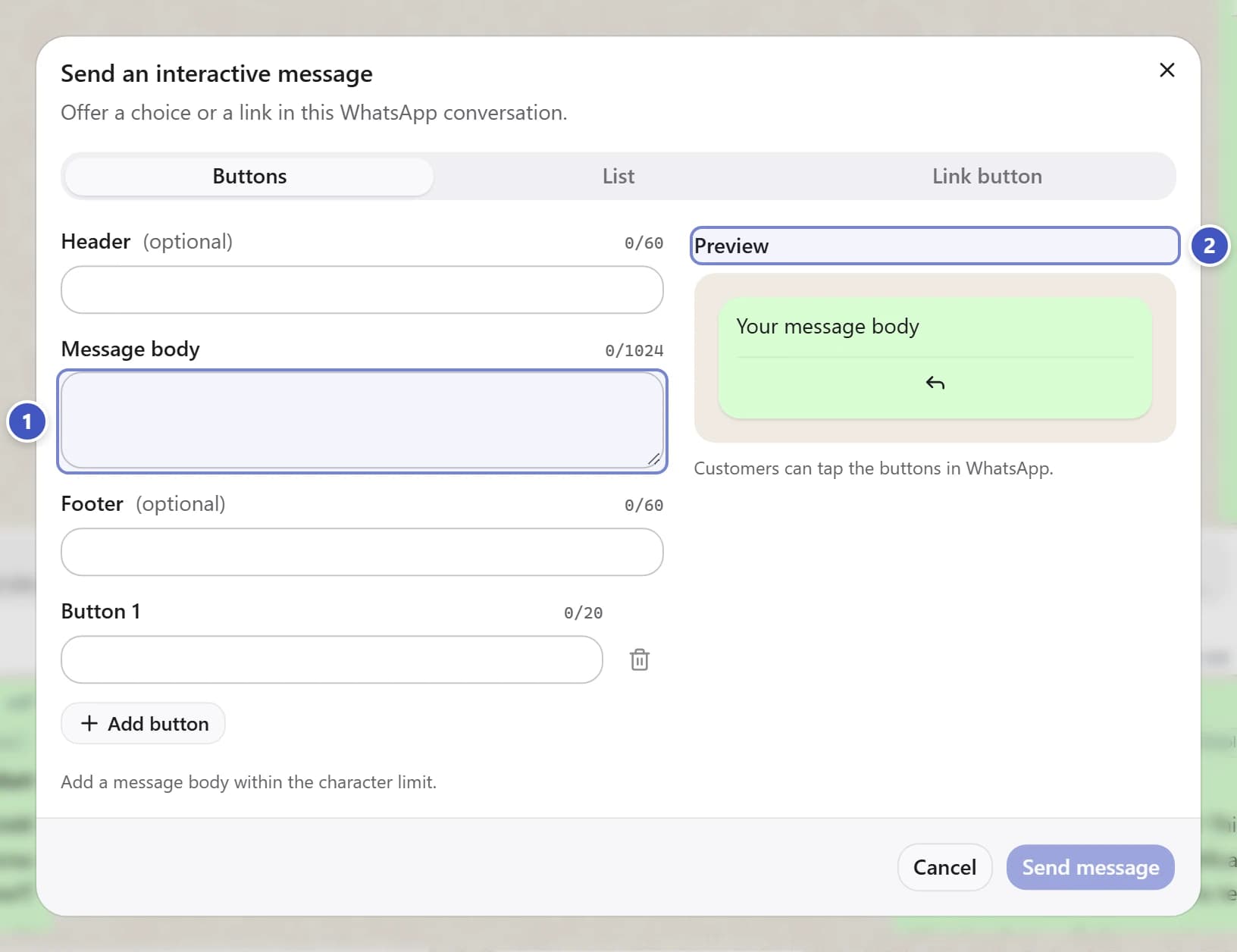Focus the Header input field
The height and width of the screenshot is (952, 1237).
pos(362,290)
